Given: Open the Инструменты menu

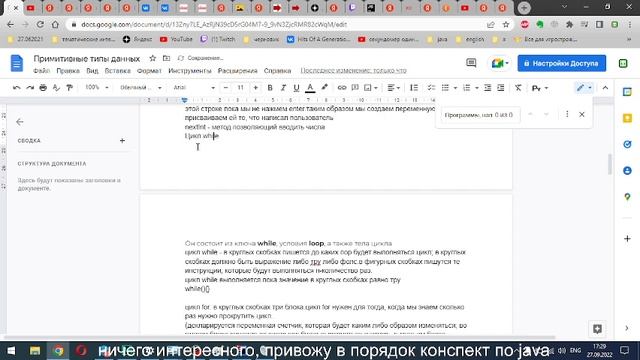Looking at the screenshot, I should 190,71.
